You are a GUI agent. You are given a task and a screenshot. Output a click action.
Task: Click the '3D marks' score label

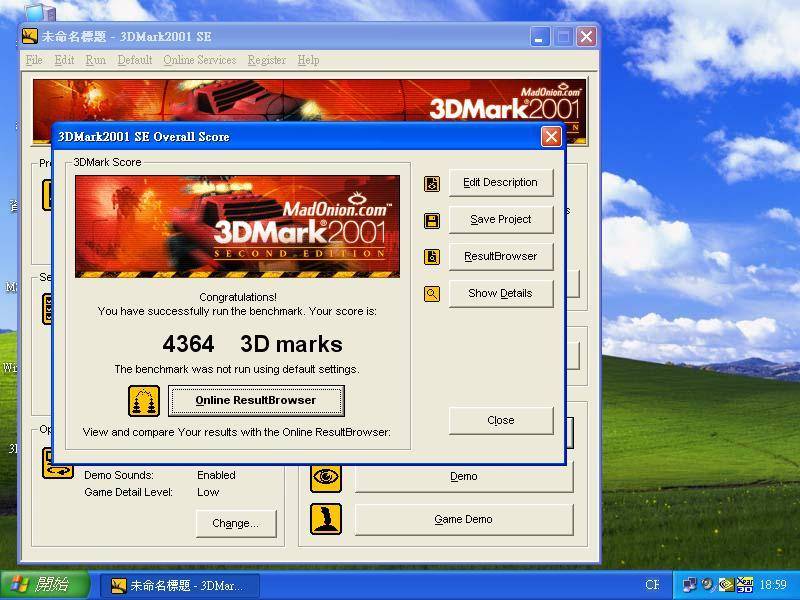tap(291, 344)
